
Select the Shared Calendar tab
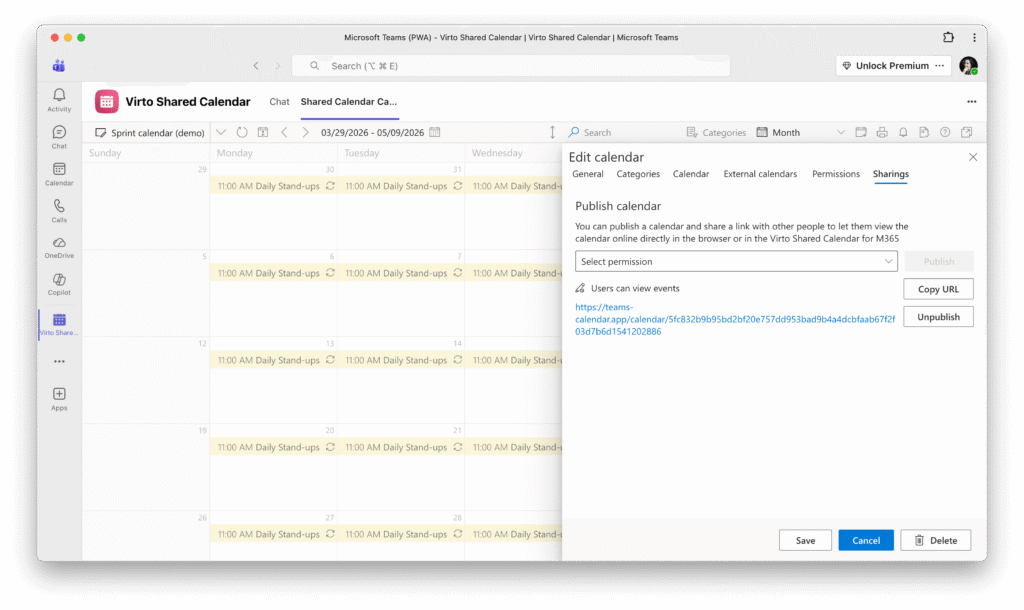click(349, 101)
